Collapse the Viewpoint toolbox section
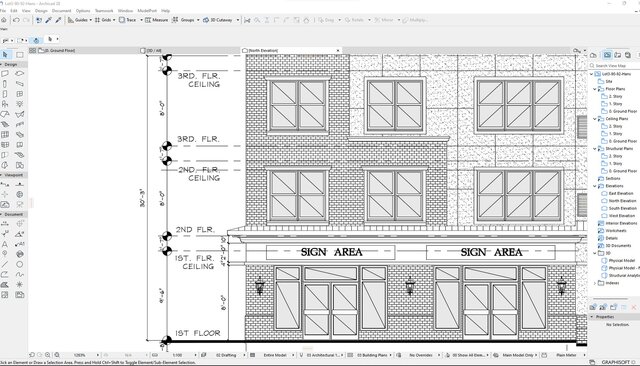This screenshot has width=640, height=366. (2, 175)
